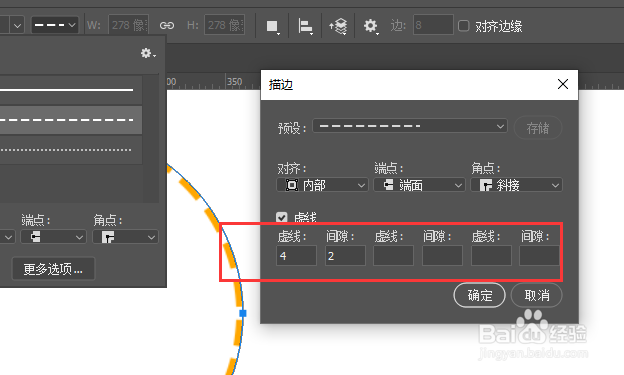Click the W width field in options bar
Viewport: 624px width, 375px height.
[129, 25]
